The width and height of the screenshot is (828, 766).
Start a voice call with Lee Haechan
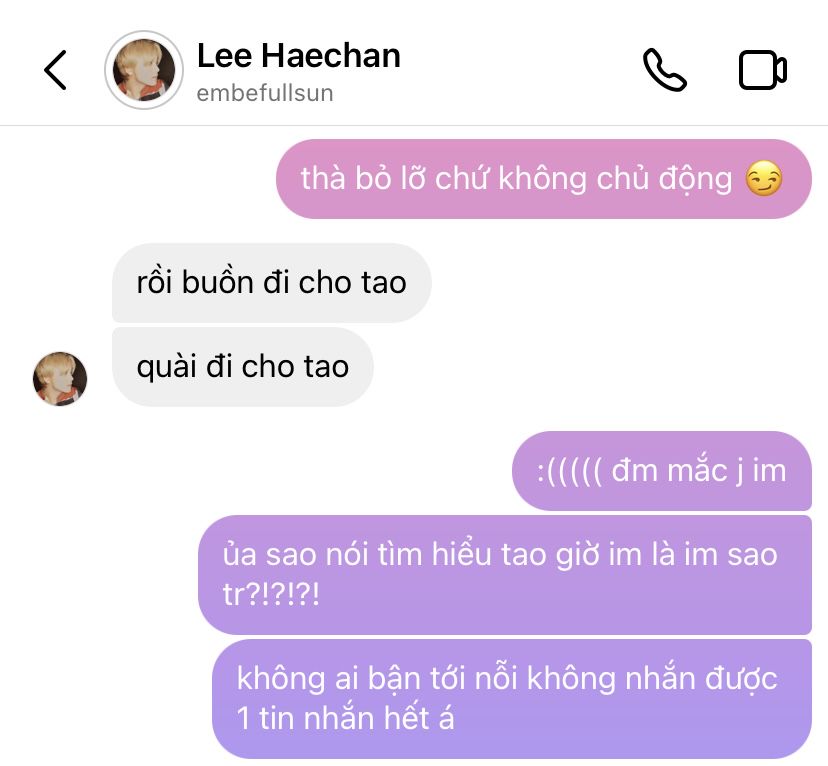click(x=665, y=70)
